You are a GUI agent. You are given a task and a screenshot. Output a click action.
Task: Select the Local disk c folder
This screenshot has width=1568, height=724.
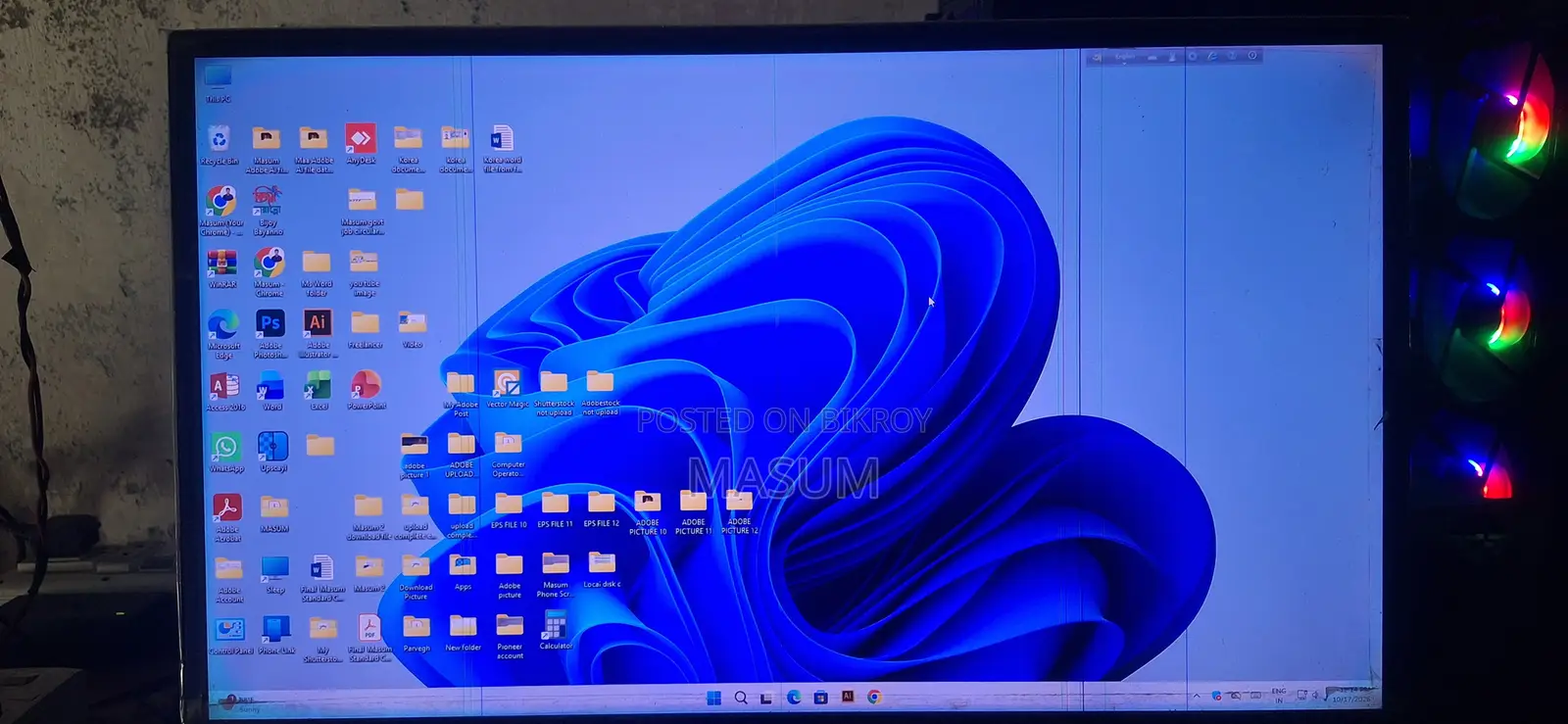coord(602,571)
